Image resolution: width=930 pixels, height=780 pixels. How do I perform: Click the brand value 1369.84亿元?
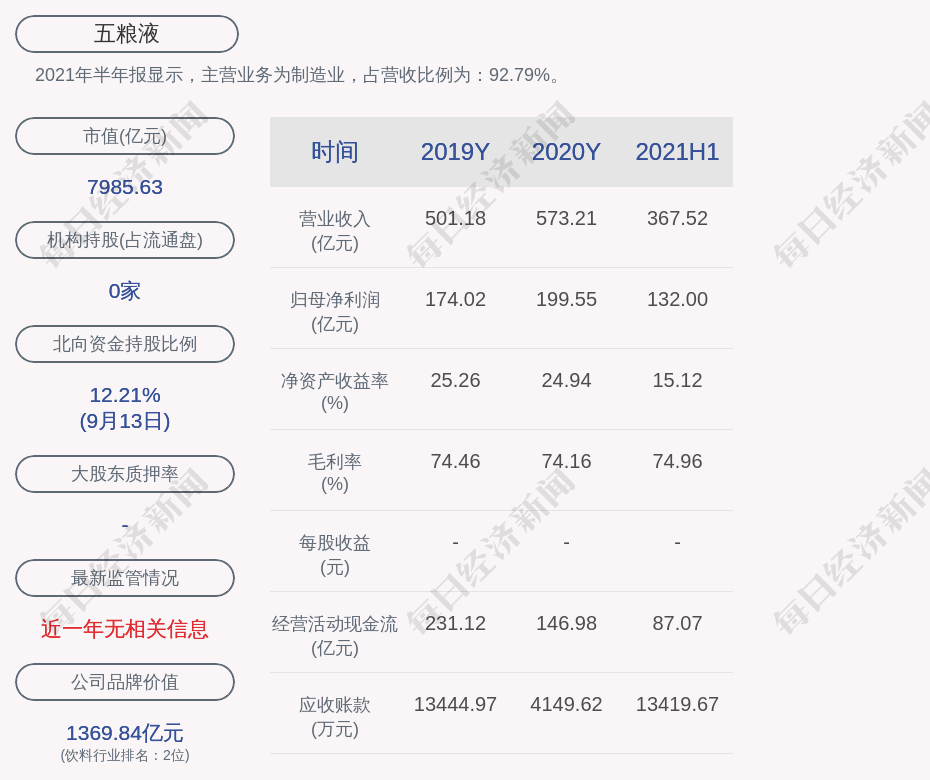coord(124,733)
